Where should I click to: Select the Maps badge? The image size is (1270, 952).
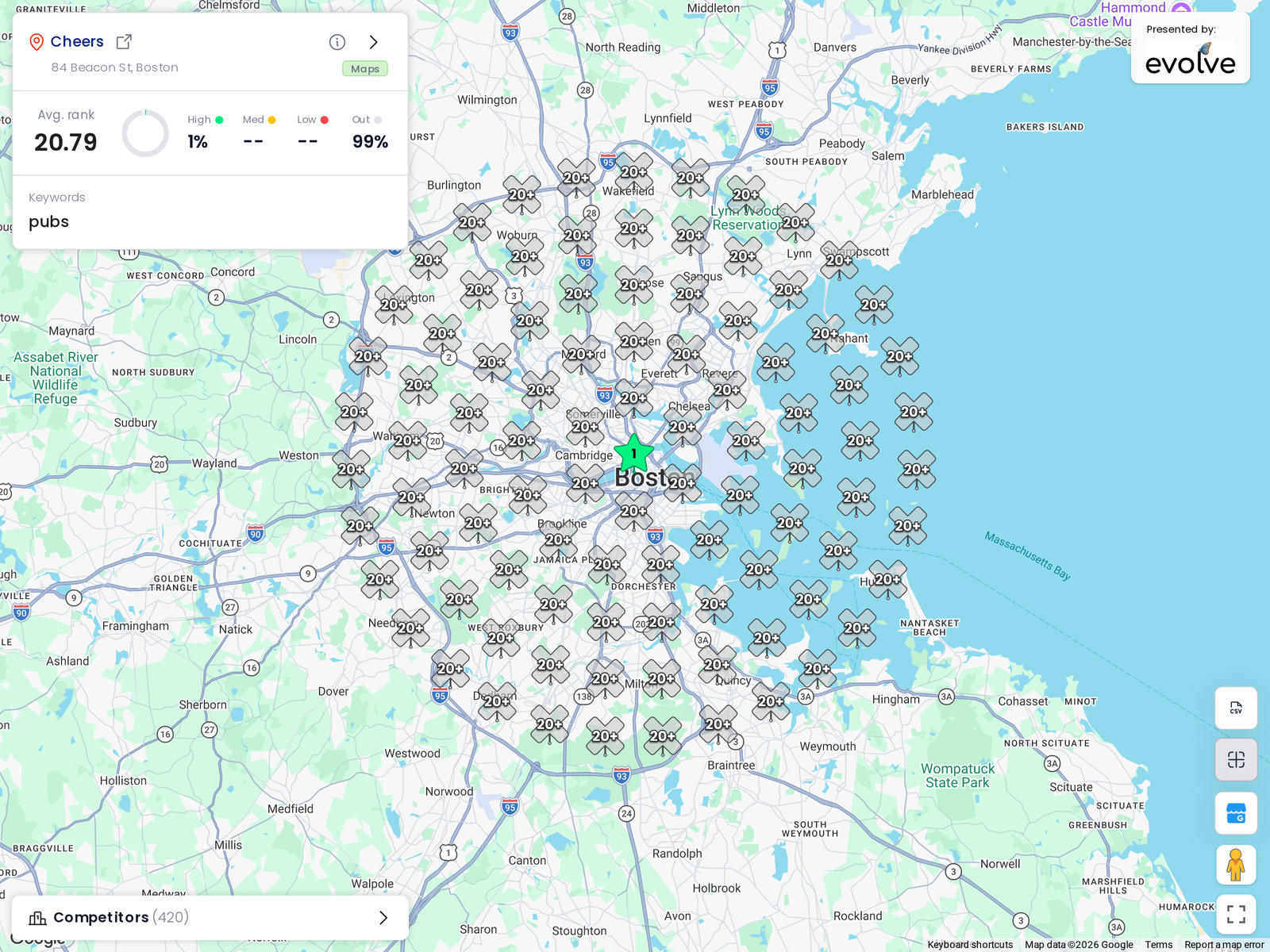coord(365,69)
